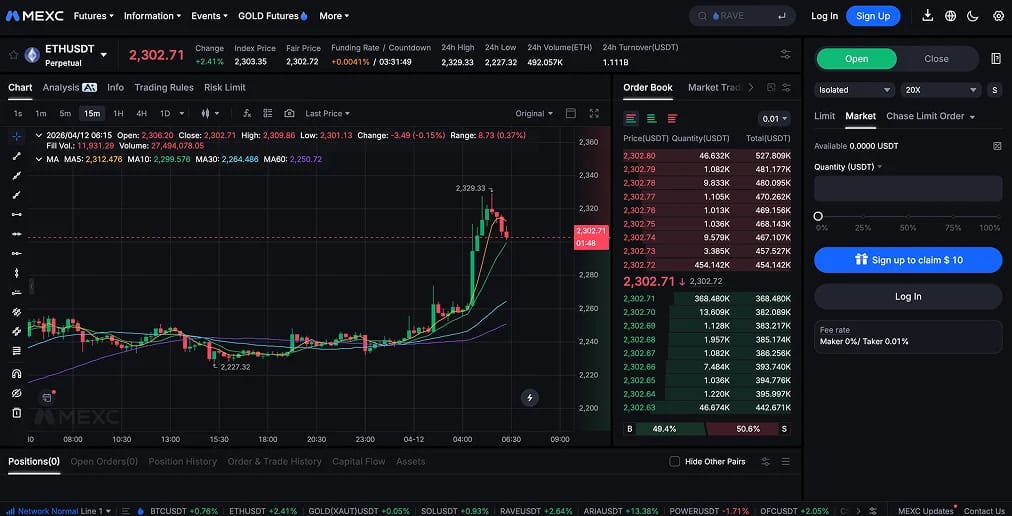Set quantity slider to the 50% mark
The width and height of the screenshot is (1012, 516).
point(908,217)
